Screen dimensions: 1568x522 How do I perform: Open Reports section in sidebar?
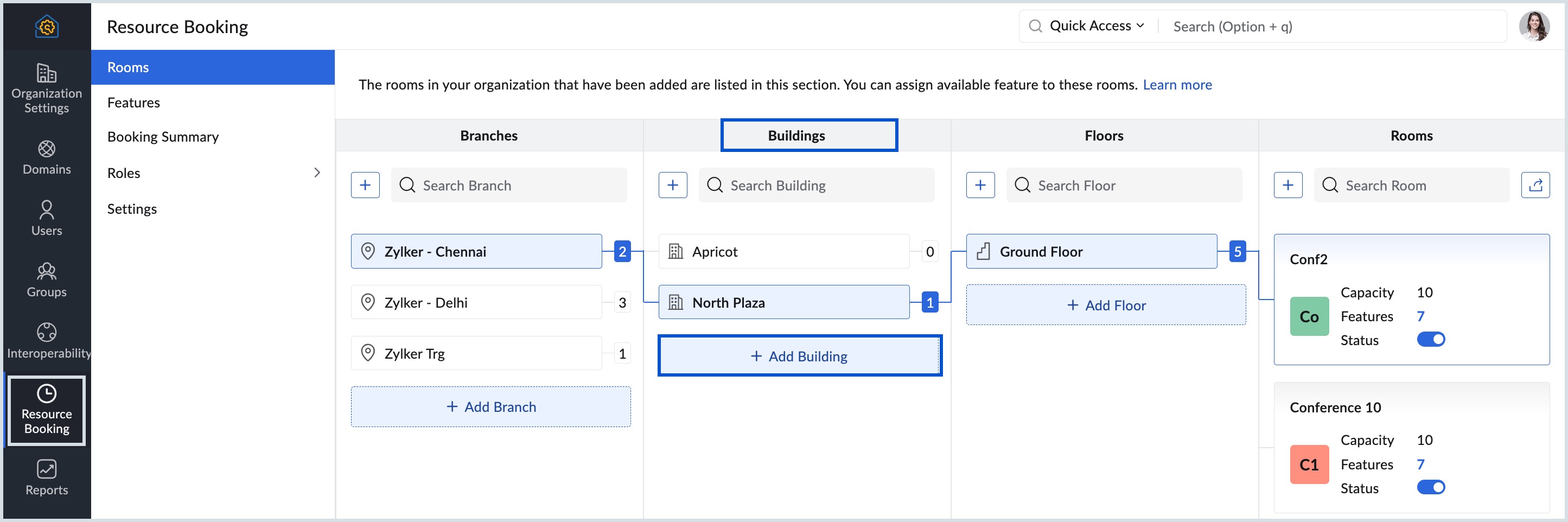[46, 478]
